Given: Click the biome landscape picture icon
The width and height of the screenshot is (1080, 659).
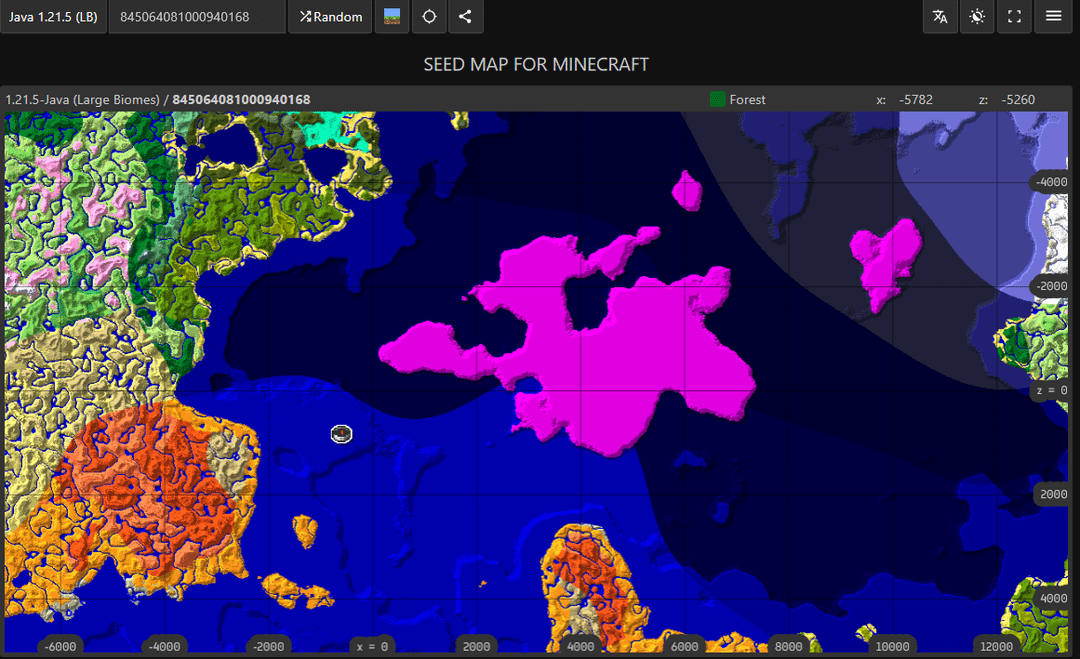Looking at the screenshot, I should (x=391, y=17).
